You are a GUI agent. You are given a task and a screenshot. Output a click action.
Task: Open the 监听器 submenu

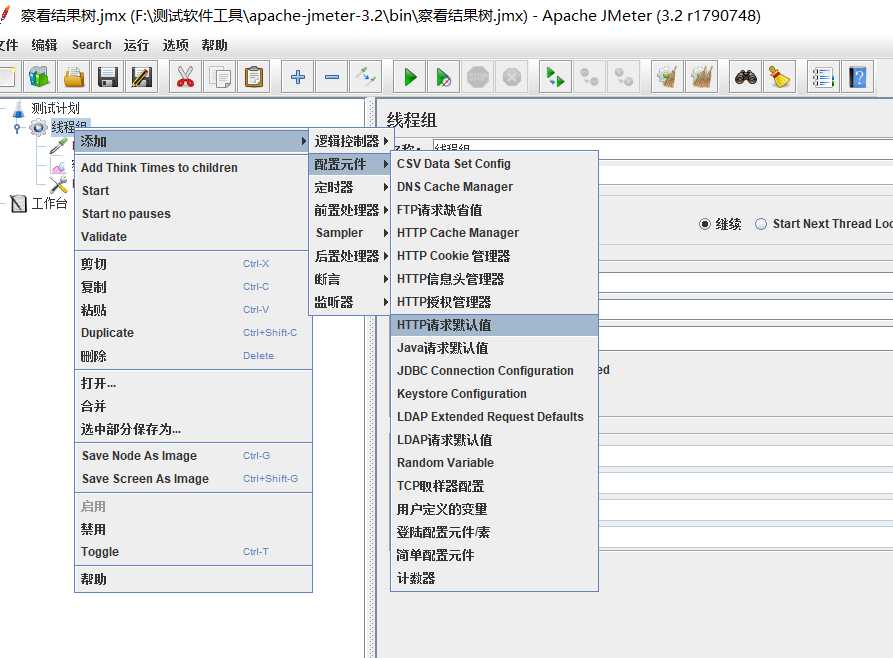(351, 302)
